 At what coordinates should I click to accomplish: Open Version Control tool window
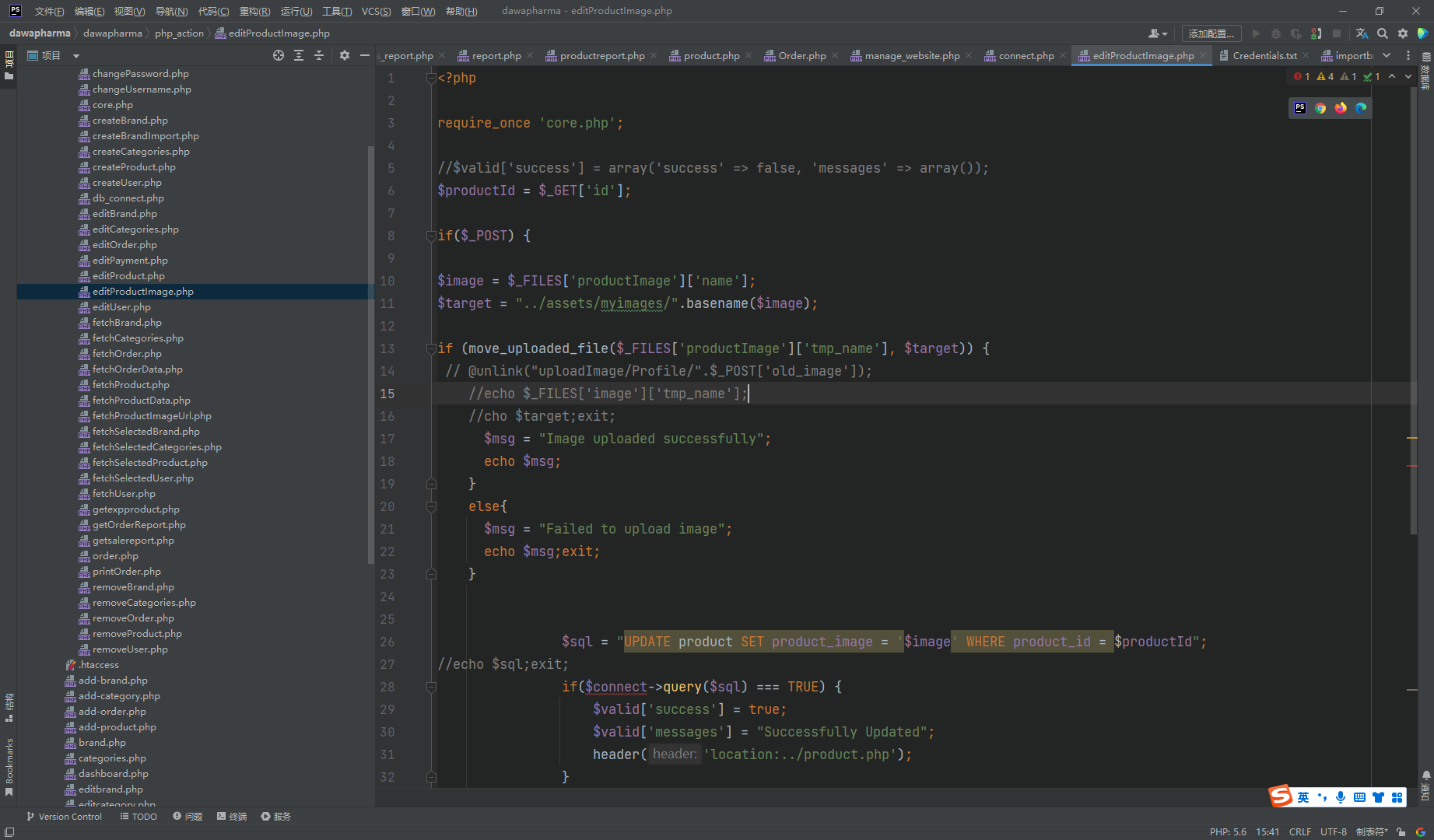[64, 816]
